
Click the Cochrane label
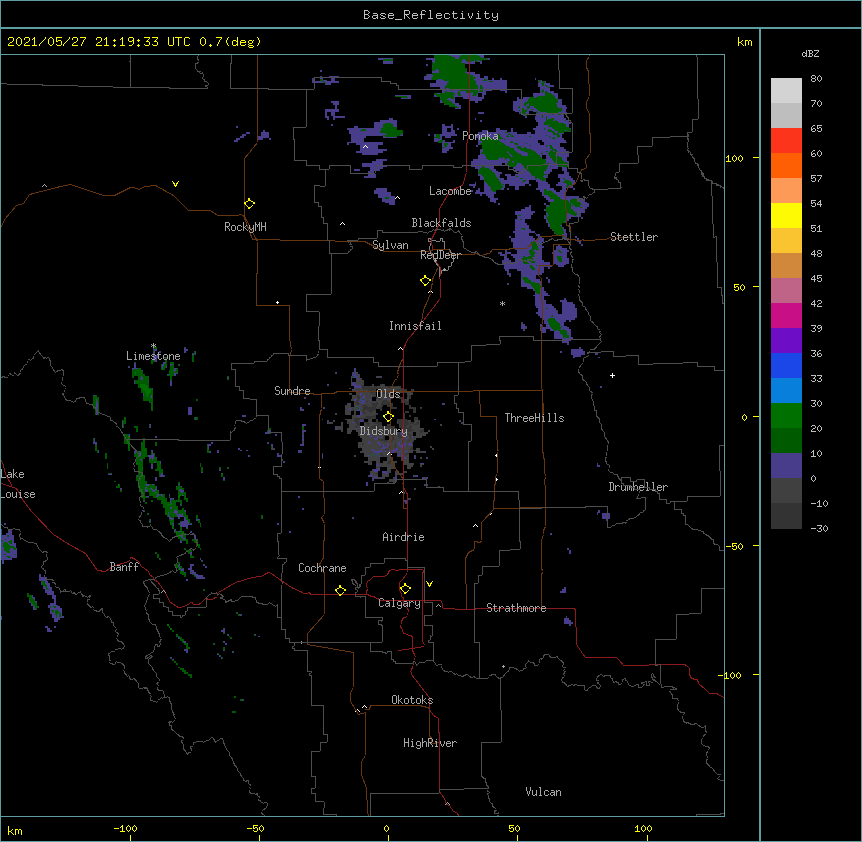(x=322, y=568)
